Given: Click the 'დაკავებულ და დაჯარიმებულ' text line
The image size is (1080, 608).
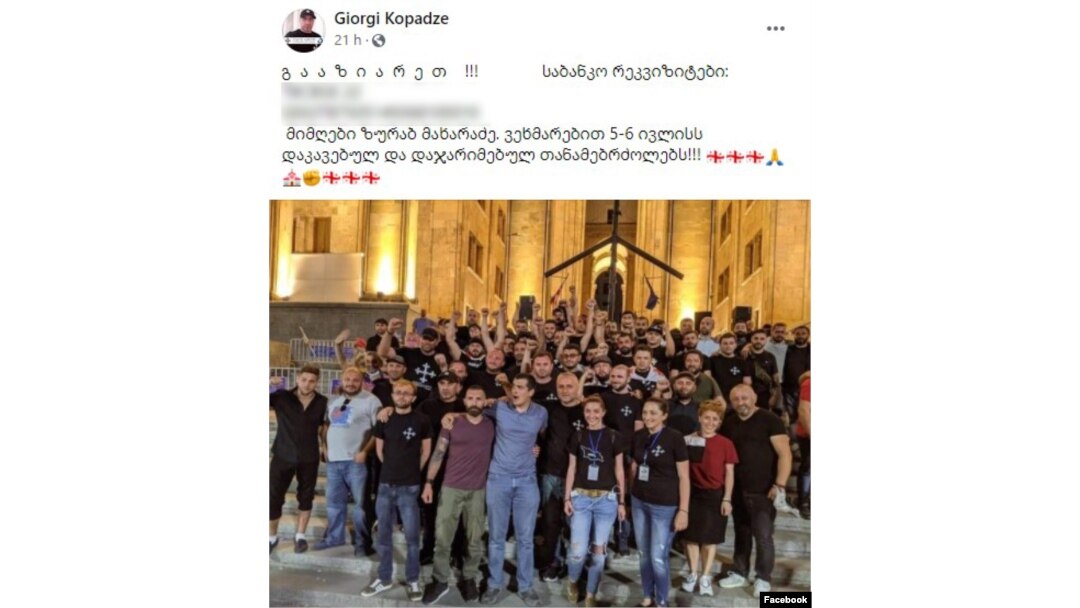Looking at the screenshot, I should click(x=407, y=157).
